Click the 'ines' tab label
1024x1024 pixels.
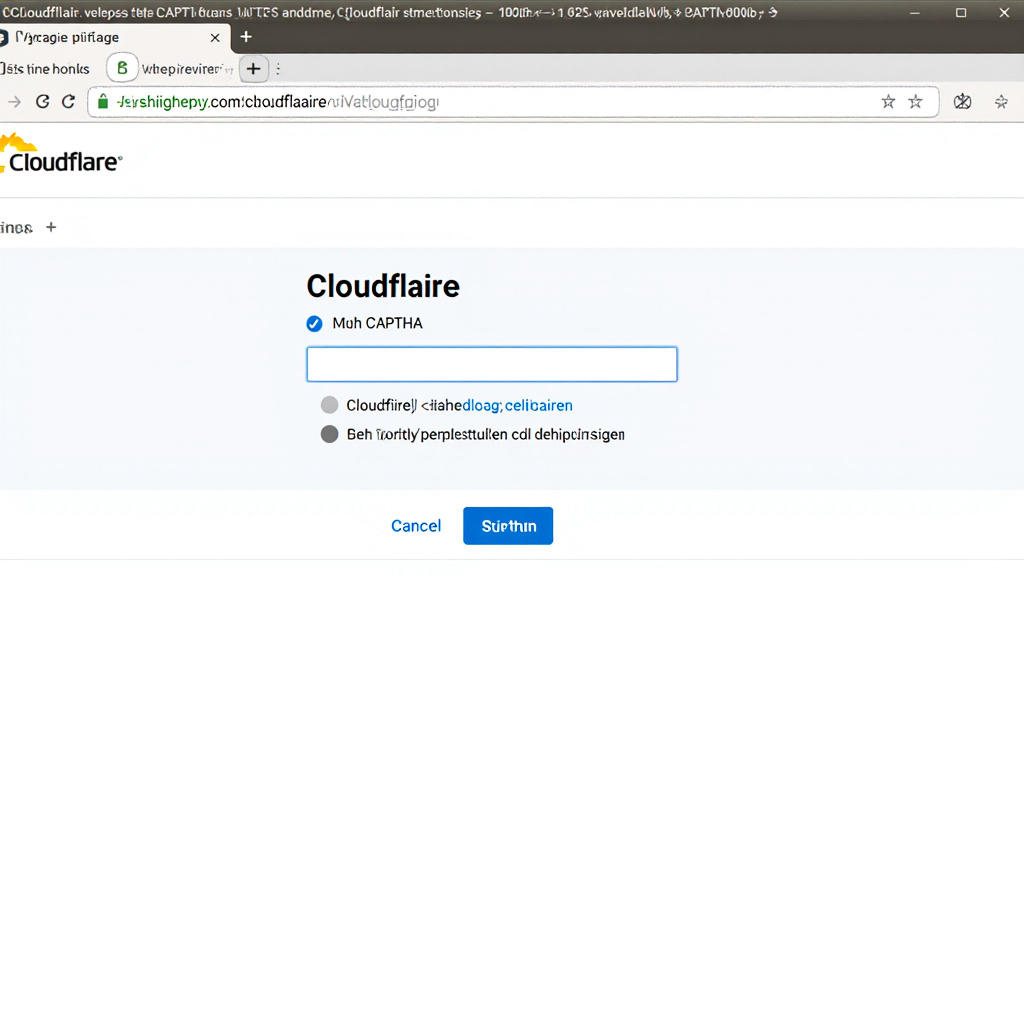click(16, 227)
